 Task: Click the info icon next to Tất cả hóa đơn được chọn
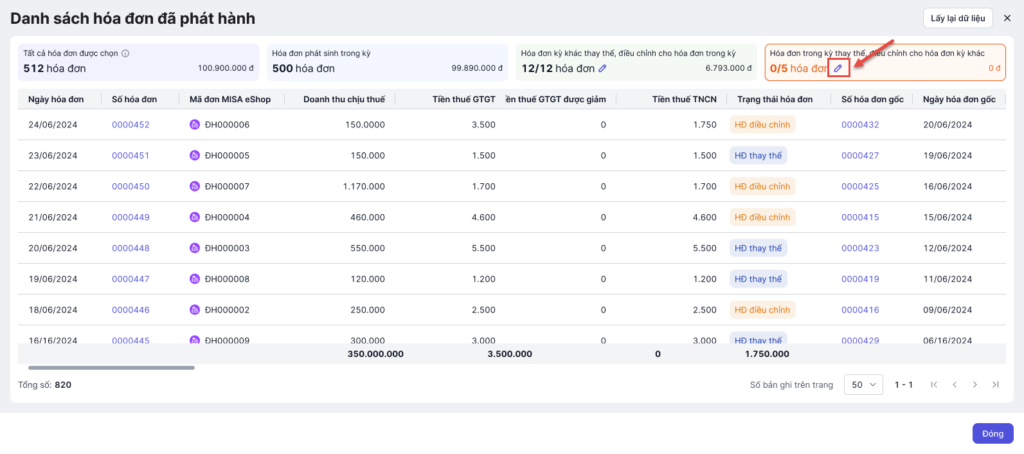tap(125, 53)
